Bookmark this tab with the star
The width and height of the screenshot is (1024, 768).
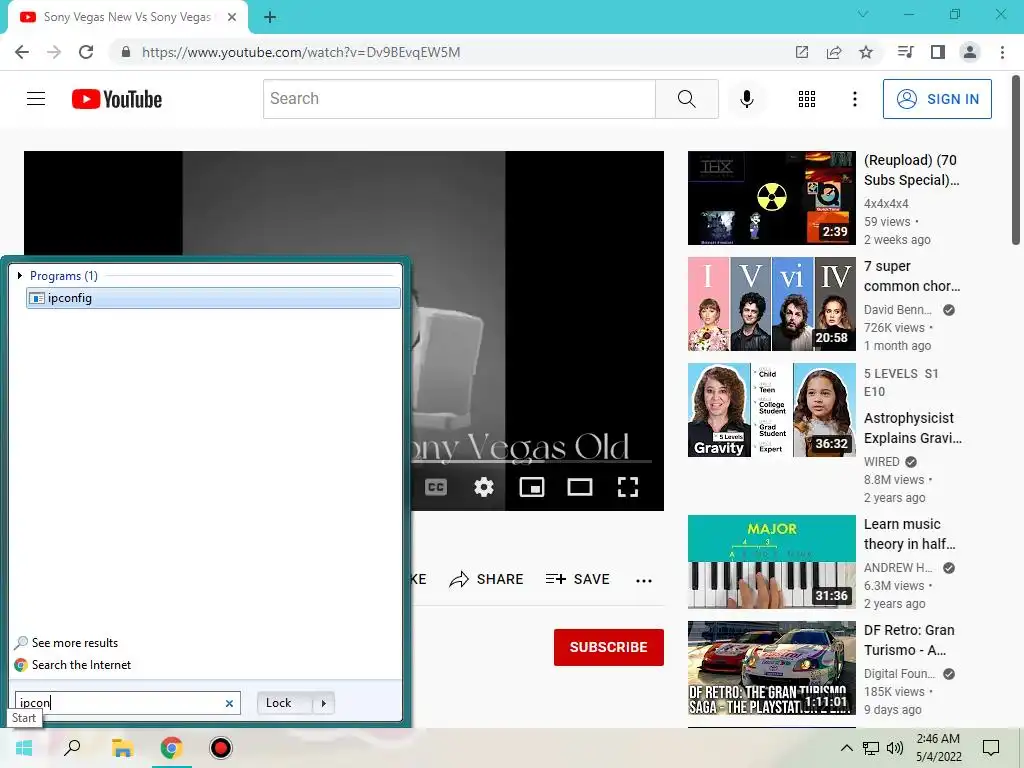point(865,52)
